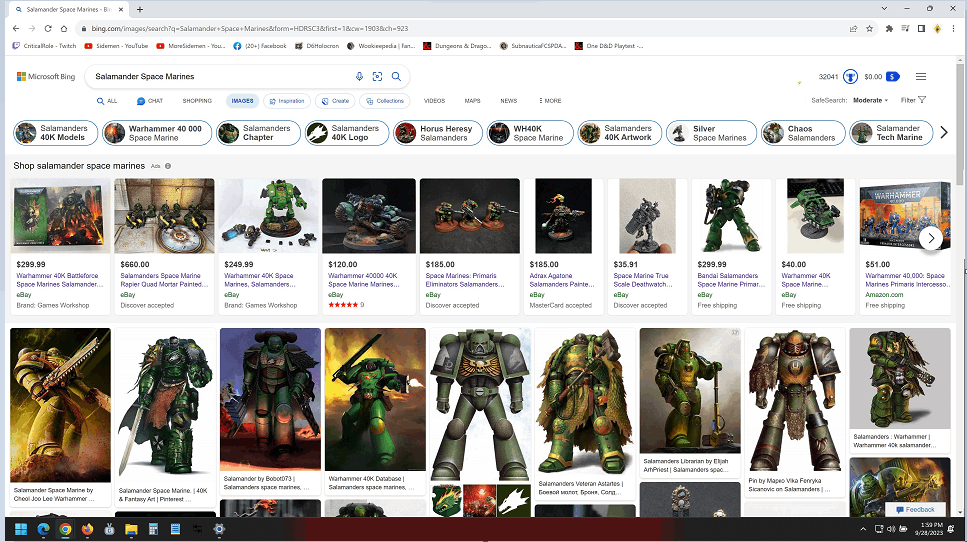The width and height of the screenshot is (967, 542).
Task: Open the Collections button
Action: (x=385, y=101)
